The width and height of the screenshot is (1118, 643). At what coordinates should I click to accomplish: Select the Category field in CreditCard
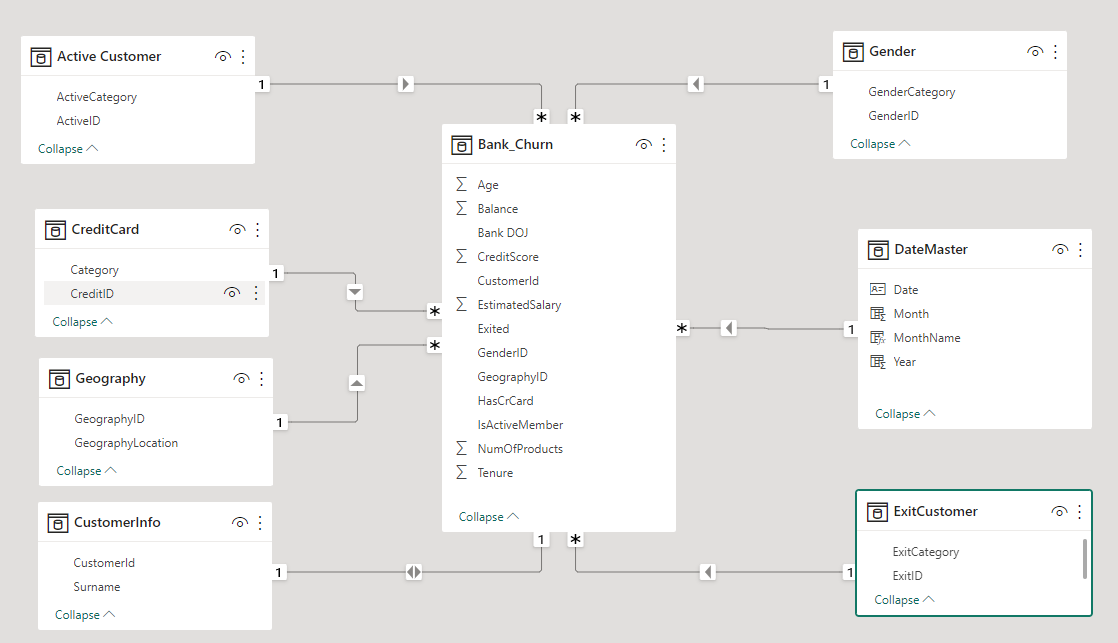95,270
